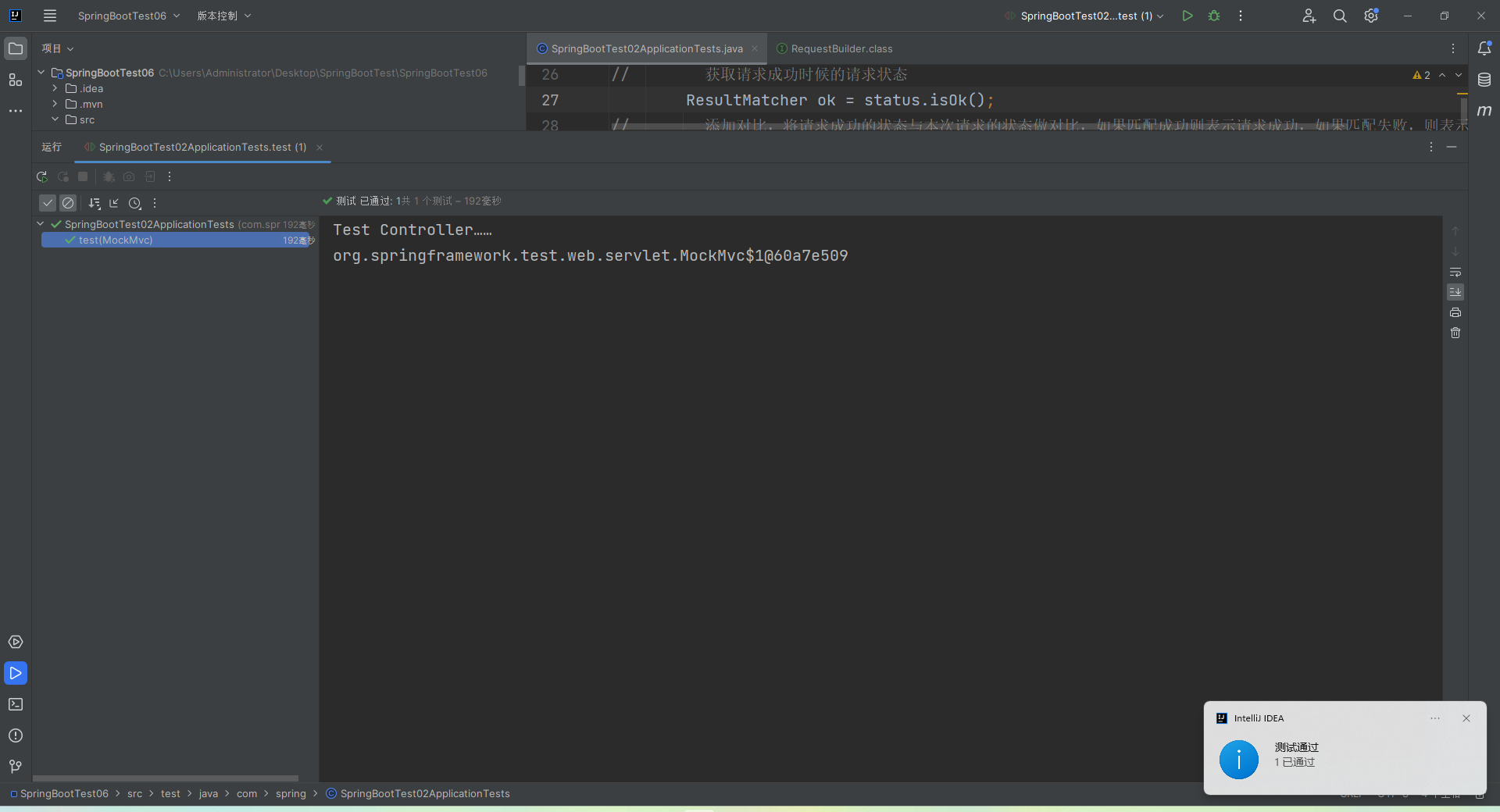
Task: Open test history clock icon
Action: coord(134,203)
